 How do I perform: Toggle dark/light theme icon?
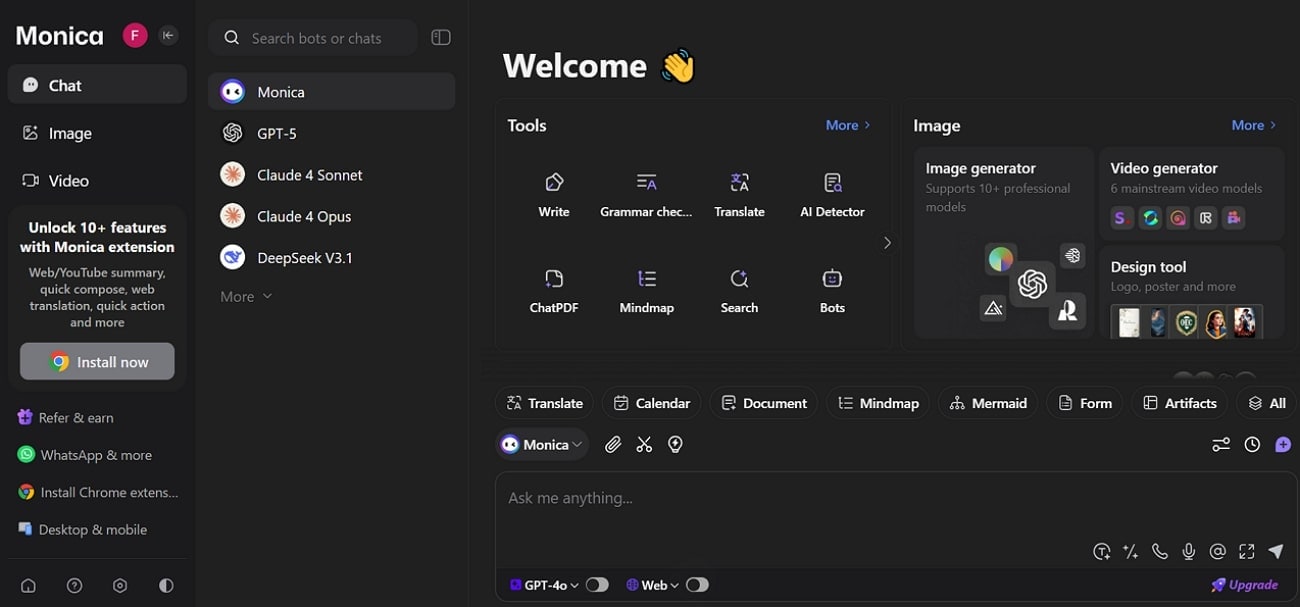pyautogui.click(x=166, y=586)
